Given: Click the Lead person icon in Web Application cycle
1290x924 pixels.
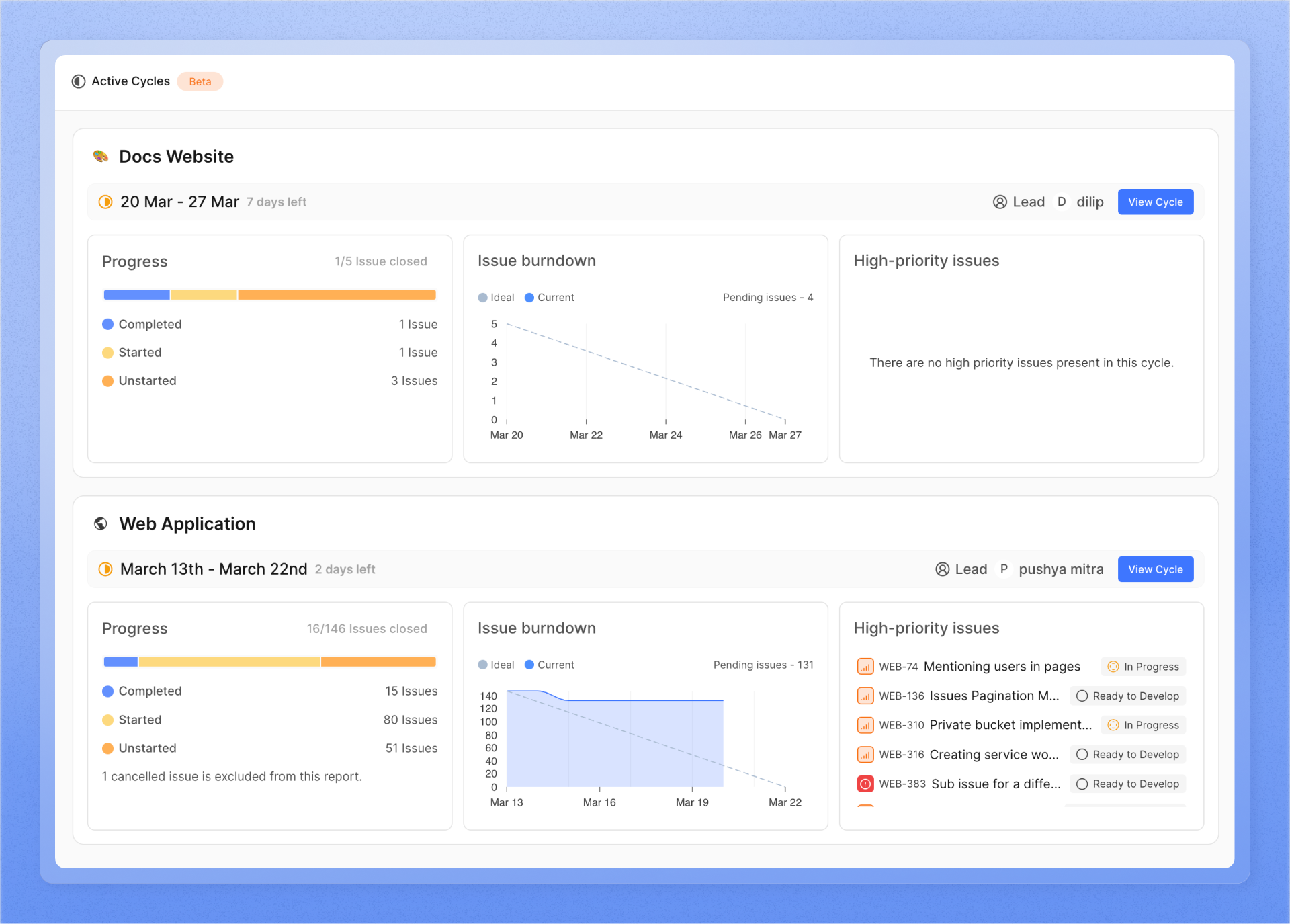Looking at the screenshot, I should pos(943,569).
